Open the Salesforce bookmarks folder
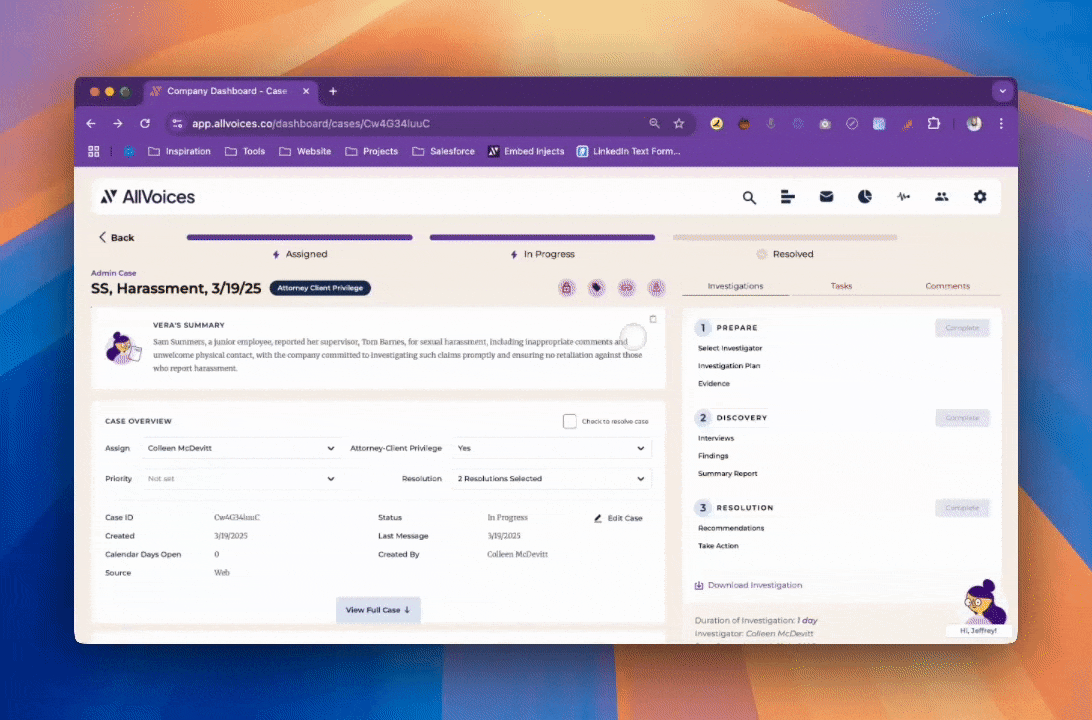 pyautogui.click(x=444, y=151)
